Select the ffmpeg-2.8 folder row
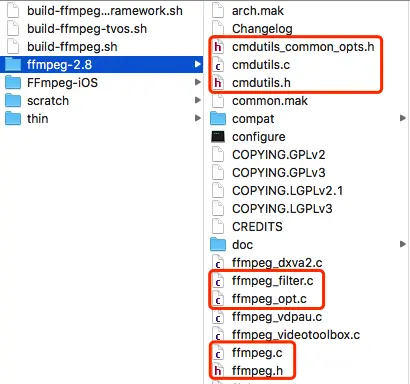The height and width of the screenshot is (384, 410). pos(102,65)
